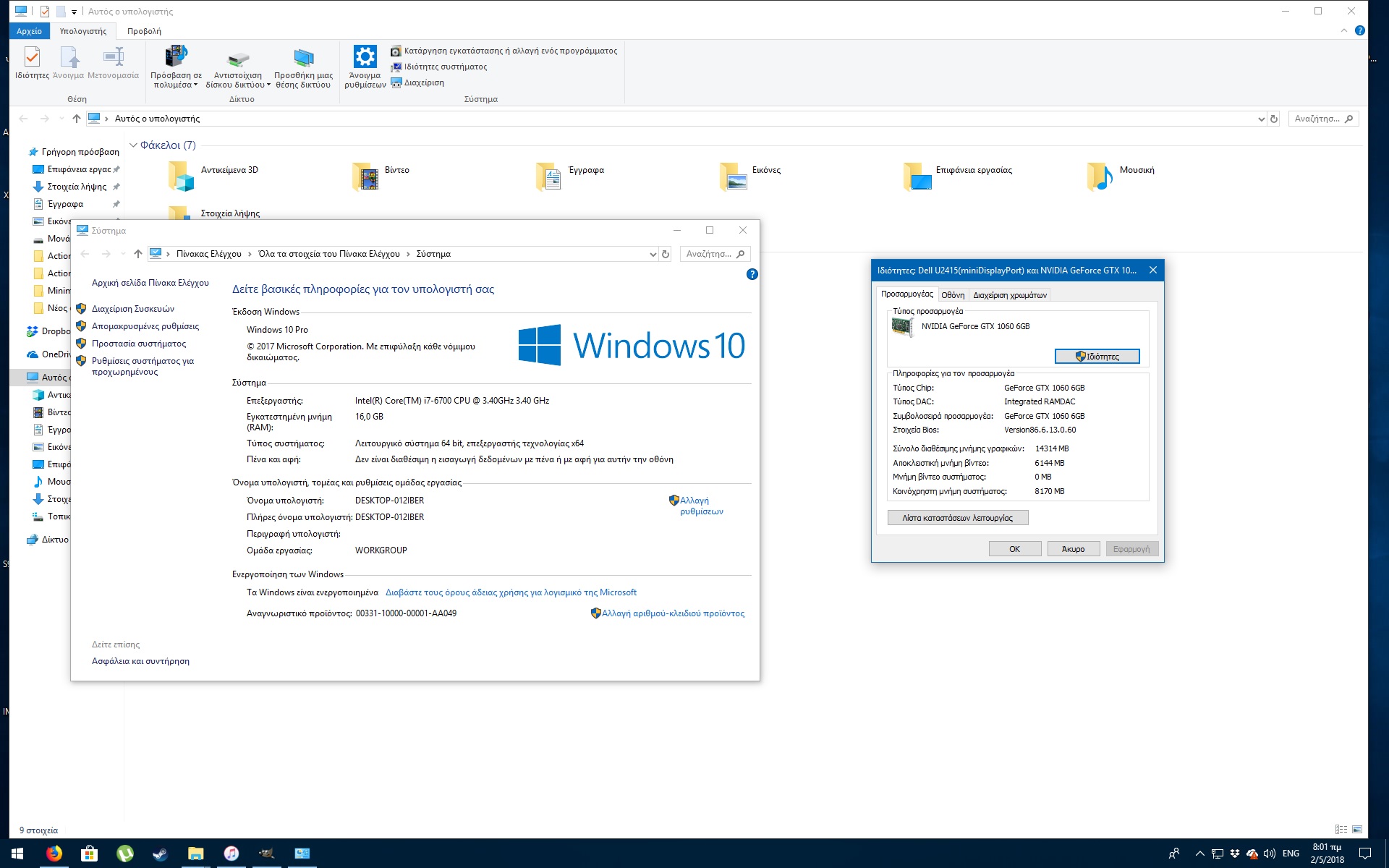
Task: Launch Firefox from the taskbar
Action: [x=54, y=854]
